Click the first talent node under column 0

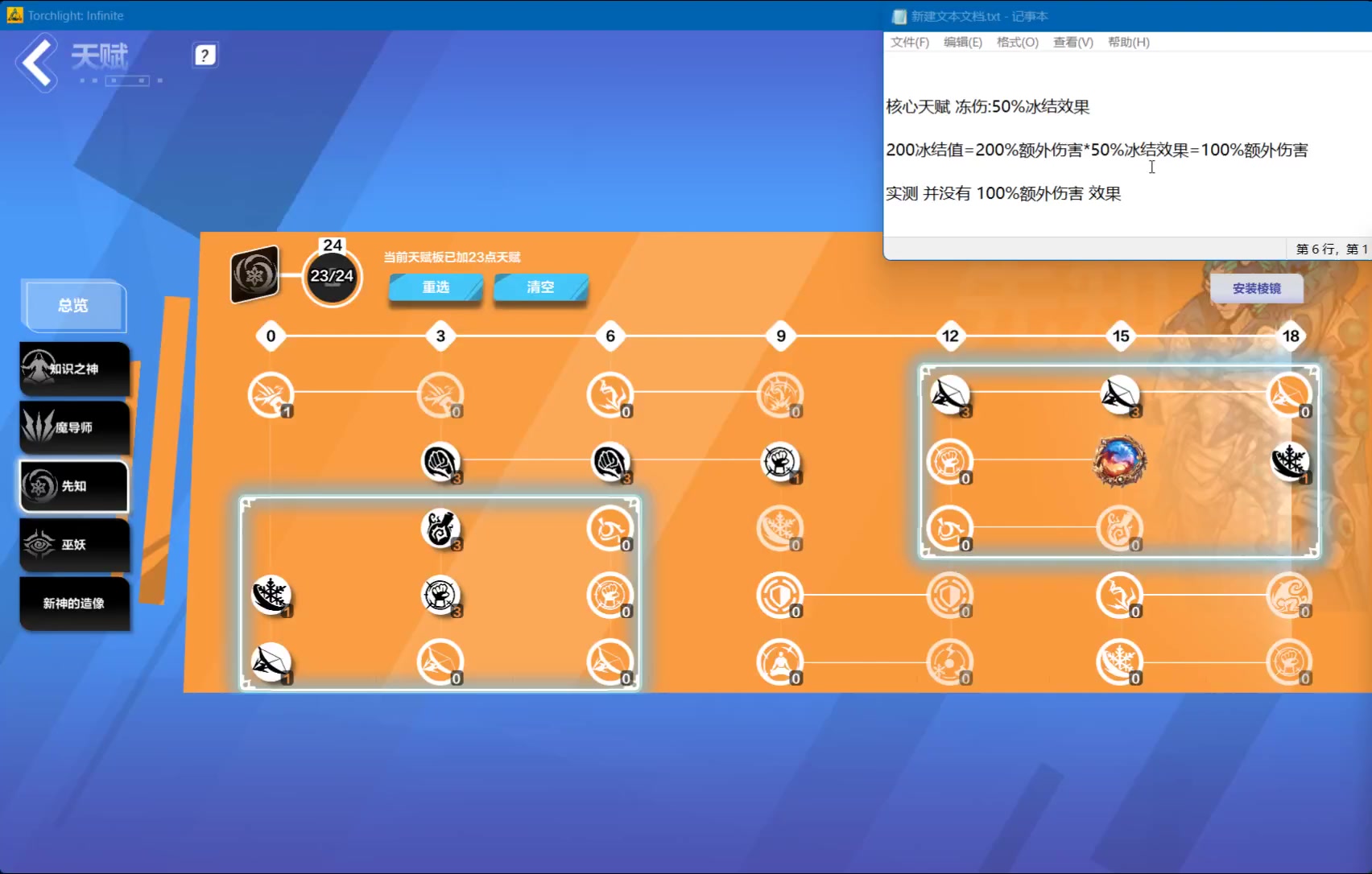tap(271, 394)
